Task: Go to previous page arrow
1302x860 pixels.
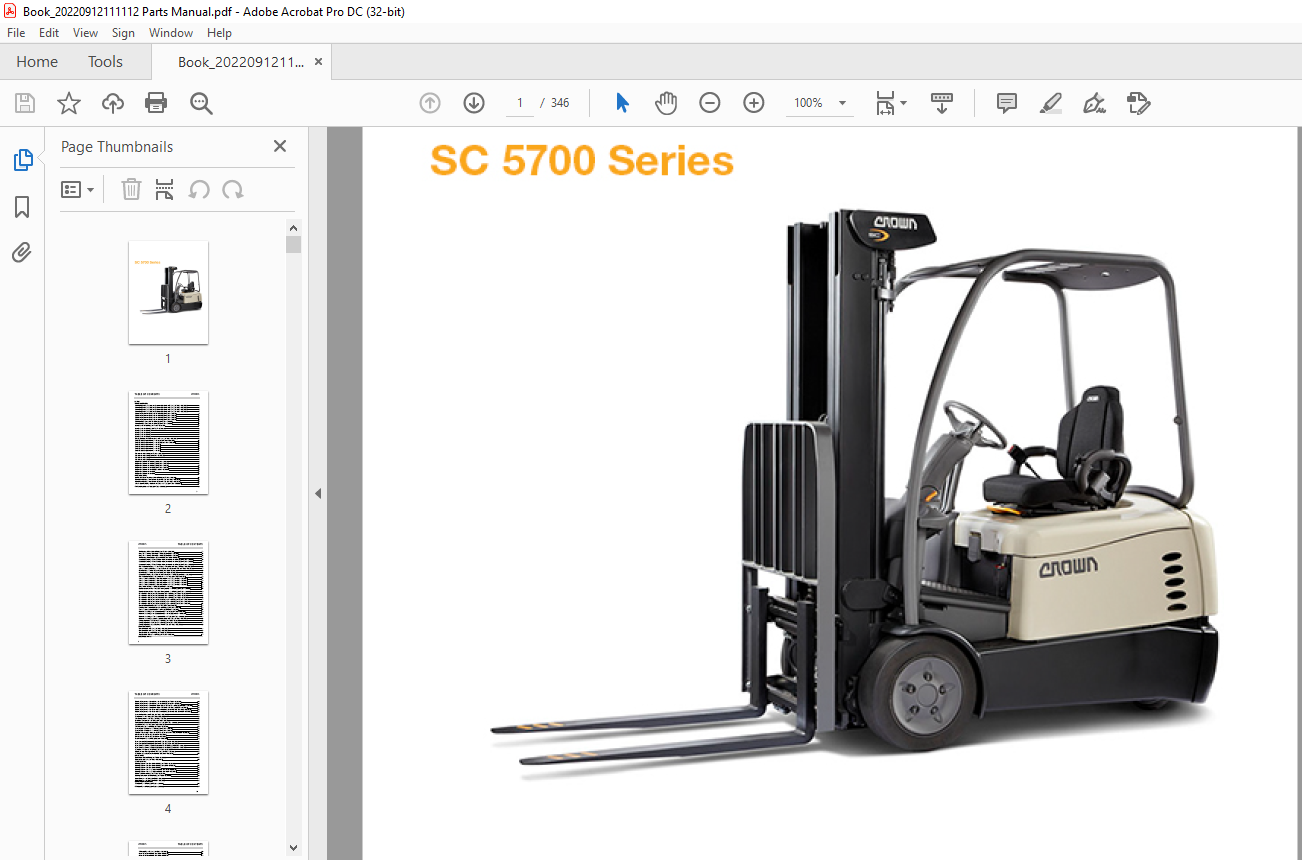Action: tap(430, 103)
